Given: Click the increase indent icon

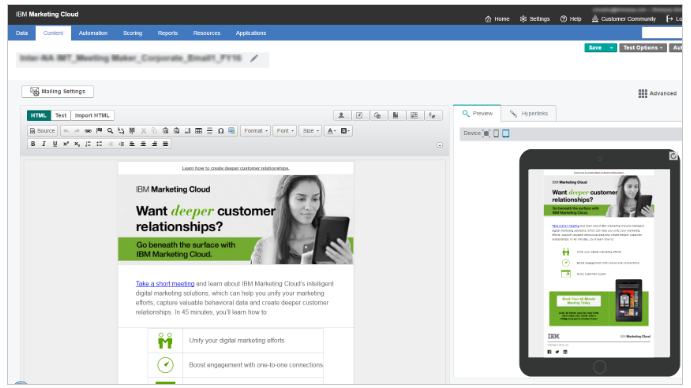Looking at the screenshot, I should [121, 144].
